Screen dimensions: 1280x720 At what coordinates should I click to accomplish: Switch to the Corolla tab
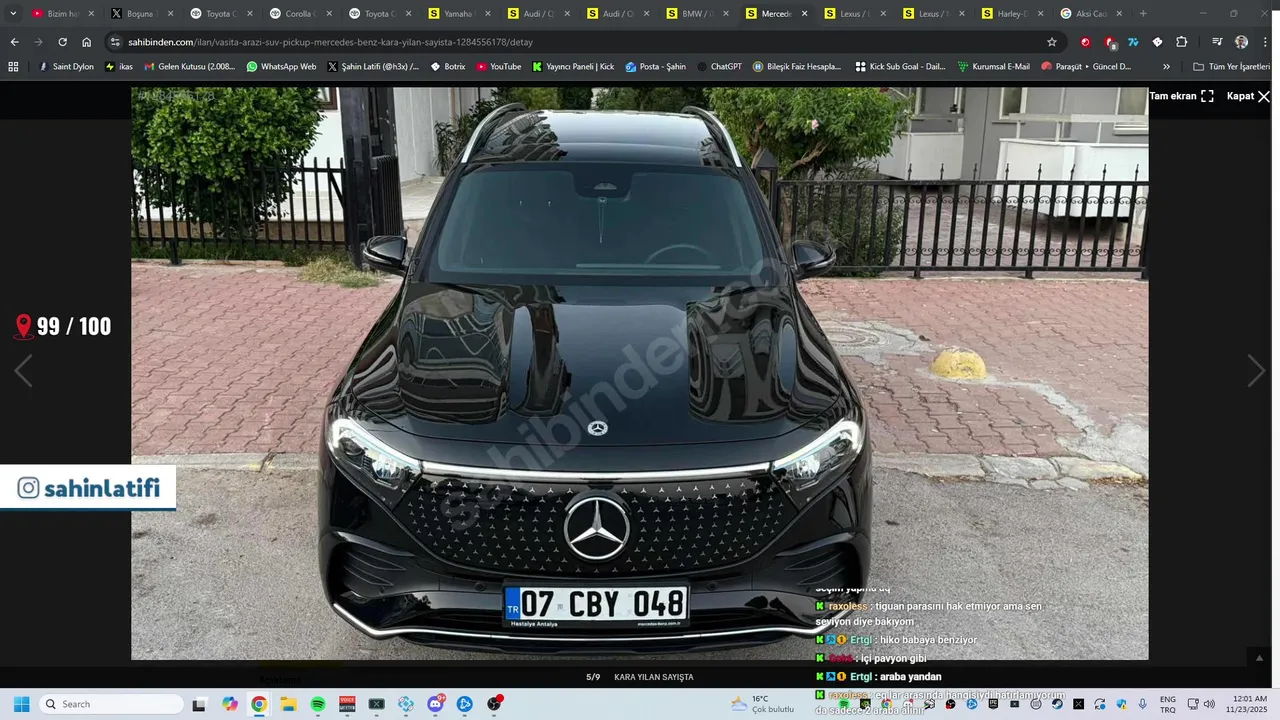[x=300, y=14]
